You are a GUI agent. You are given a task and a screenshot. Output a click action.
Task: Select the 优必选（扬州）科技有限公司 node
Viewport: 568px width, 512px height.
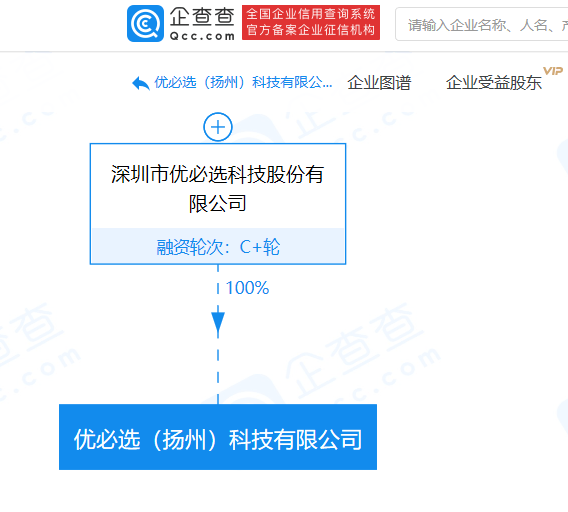218,437
